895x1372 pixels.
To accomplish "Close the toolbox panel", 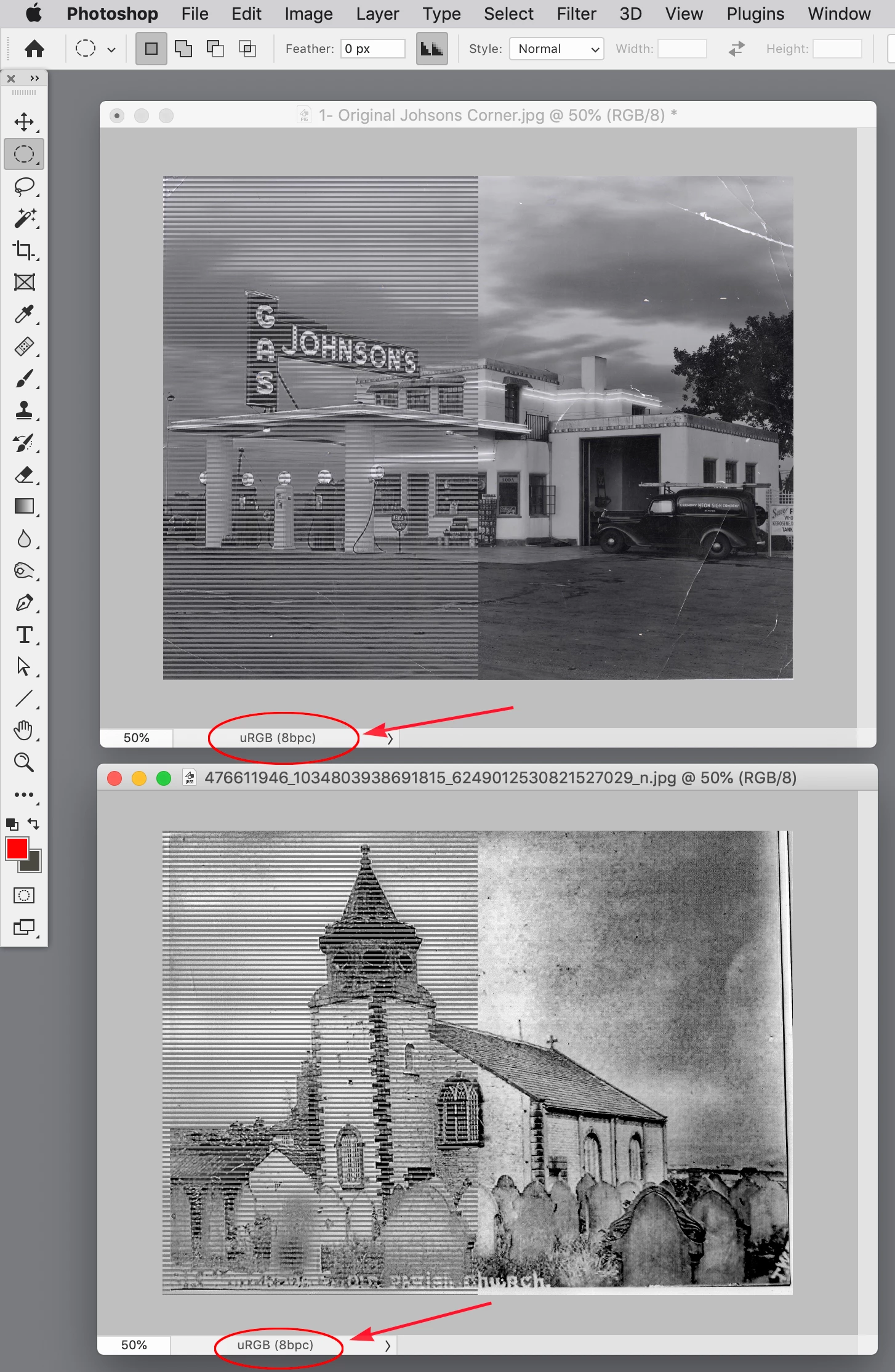I will click(x=11, y=79).
